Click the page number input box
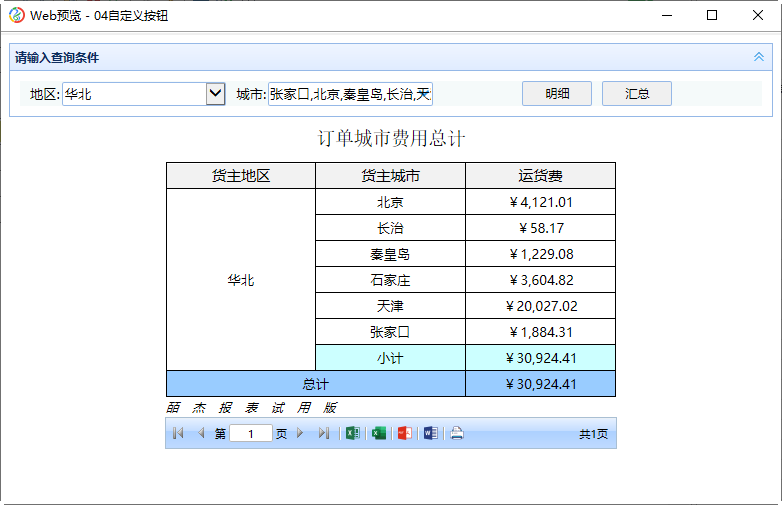 pyautogui.click(x=250, y=434)
